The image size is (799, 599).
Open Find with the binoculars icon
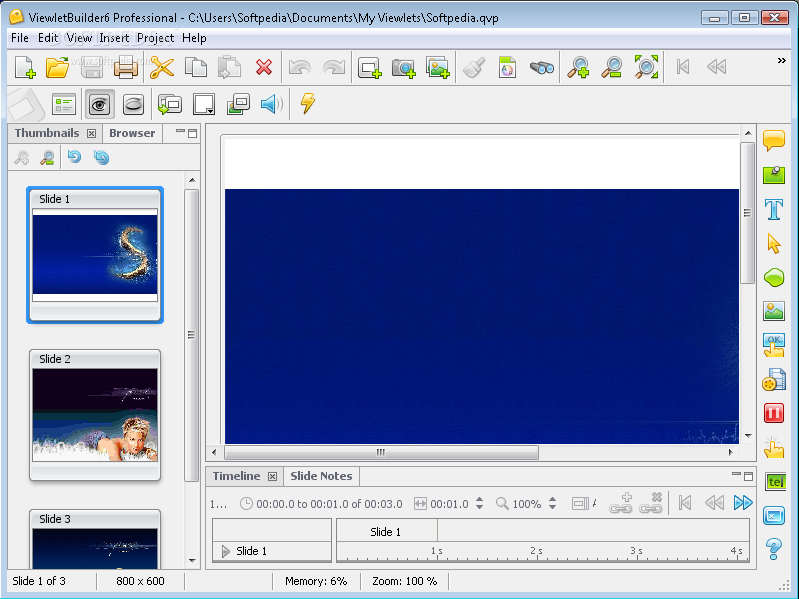(x=541, y=67)
